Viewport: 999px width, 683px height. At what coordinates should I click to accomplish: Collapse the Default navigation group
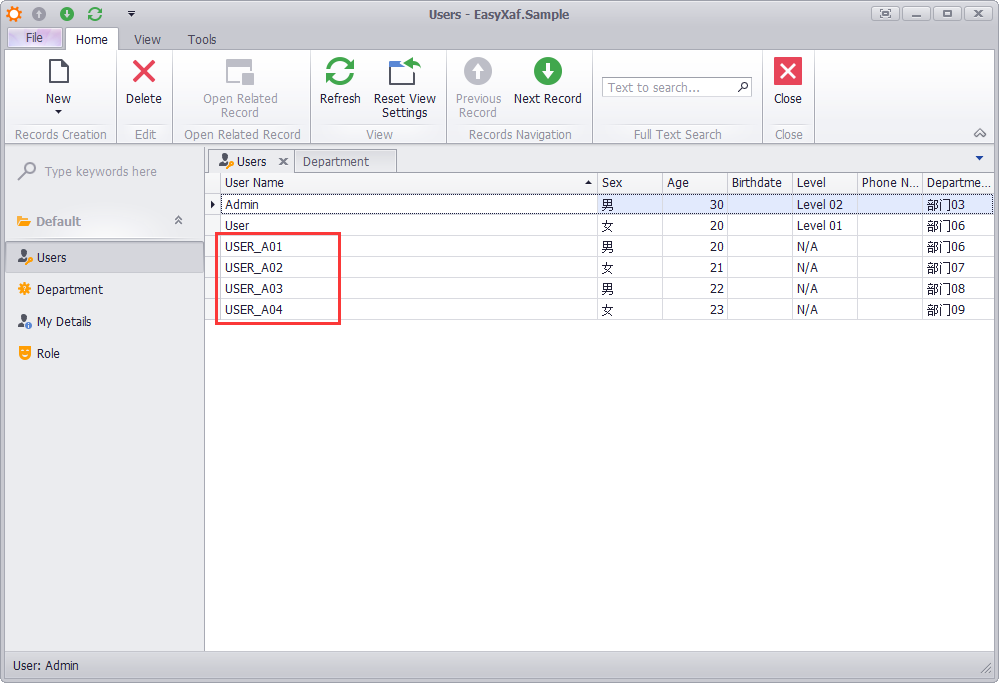click(179, 221)
